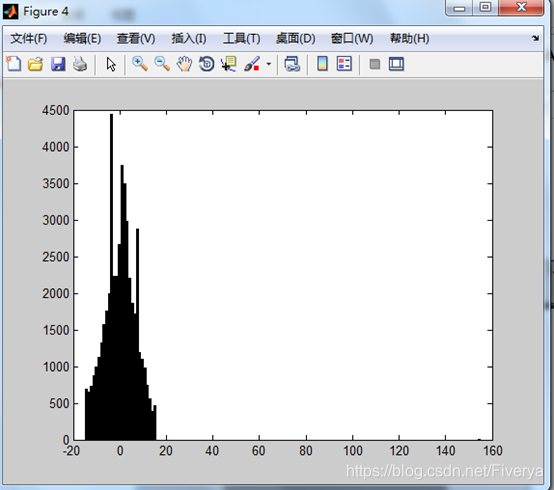Toggle the Link Plot tool
The image size is (554, 490).
coord(292,64)
